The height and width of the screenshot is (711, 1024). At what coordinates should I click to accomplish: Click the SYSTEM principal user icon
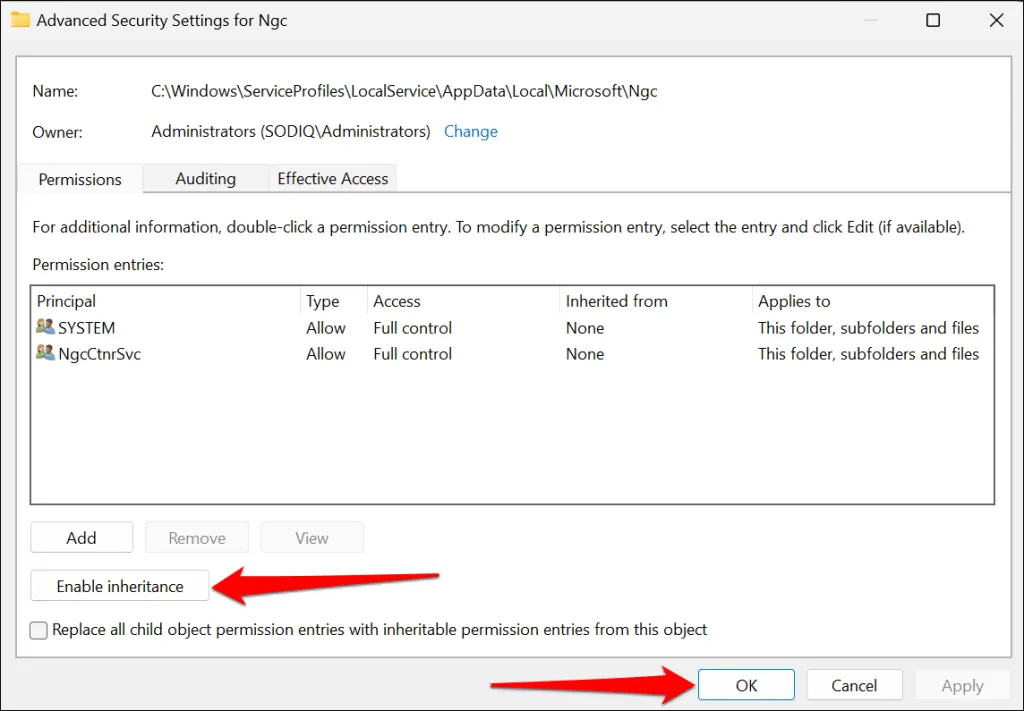click(45, 328)
